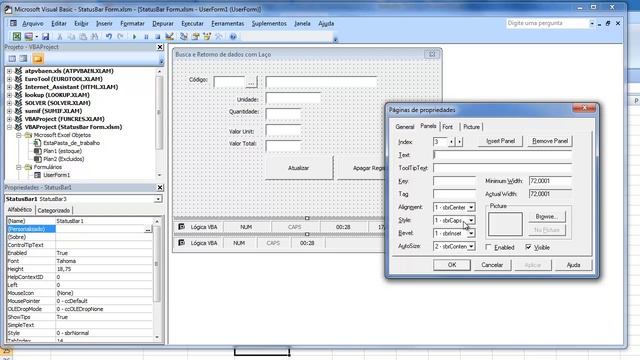Click the Remove Panel button
This screenshot has height=360, width=640.
point(550,141)
